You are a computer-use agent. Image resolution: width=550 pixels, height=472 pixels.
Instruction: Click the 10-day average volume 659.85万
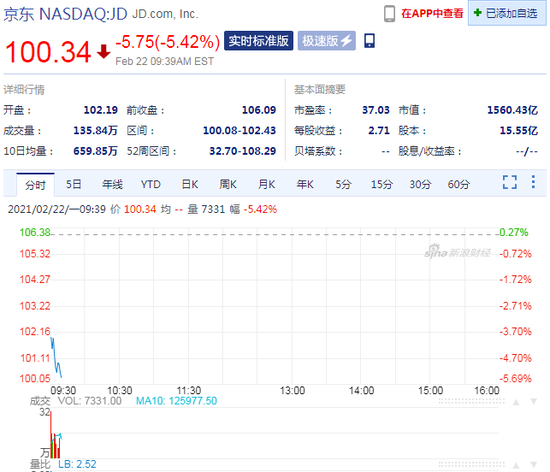95,151
